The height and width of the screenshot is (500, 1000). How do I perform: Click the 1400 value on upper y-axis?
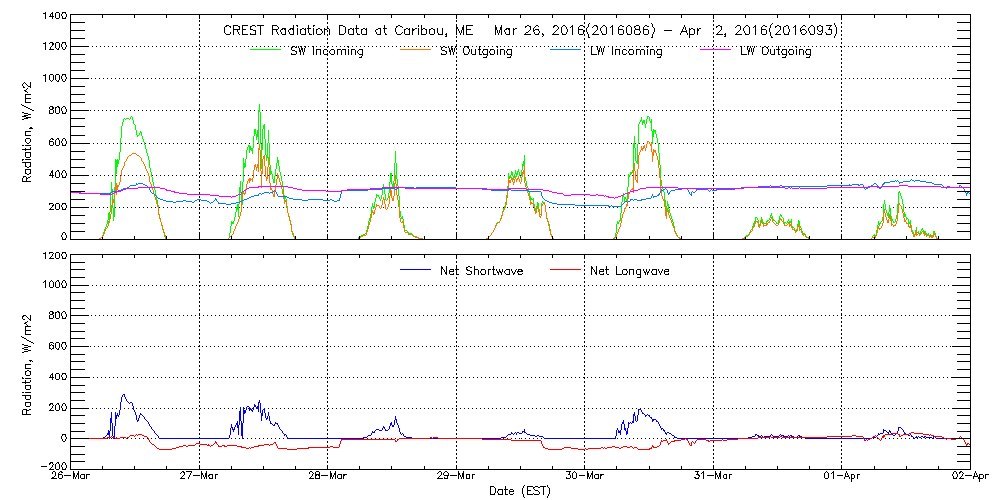click(x=53, y=17)
